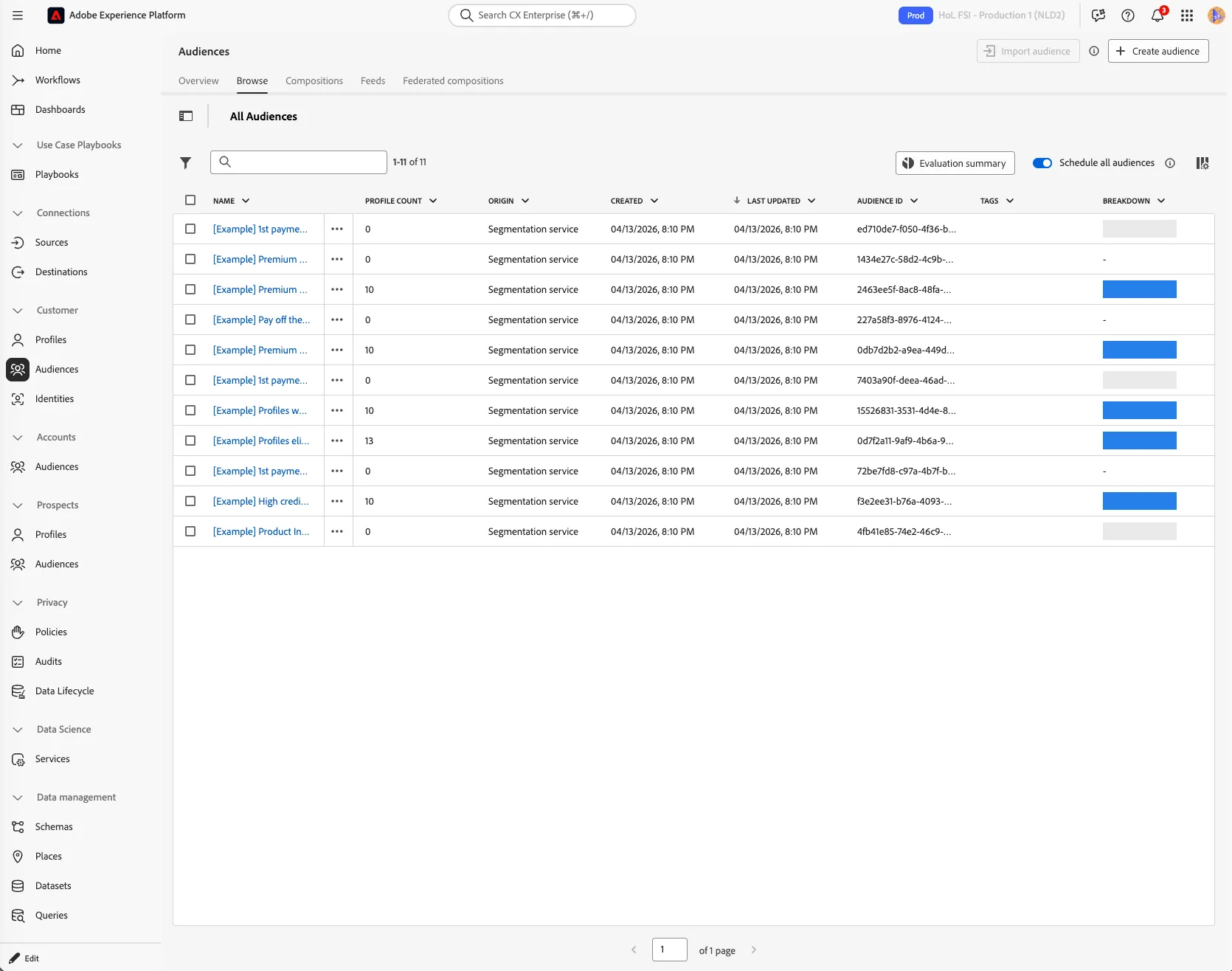Open the help question mark icon
Screen dimensions: 1232x971
[1127, 15]
